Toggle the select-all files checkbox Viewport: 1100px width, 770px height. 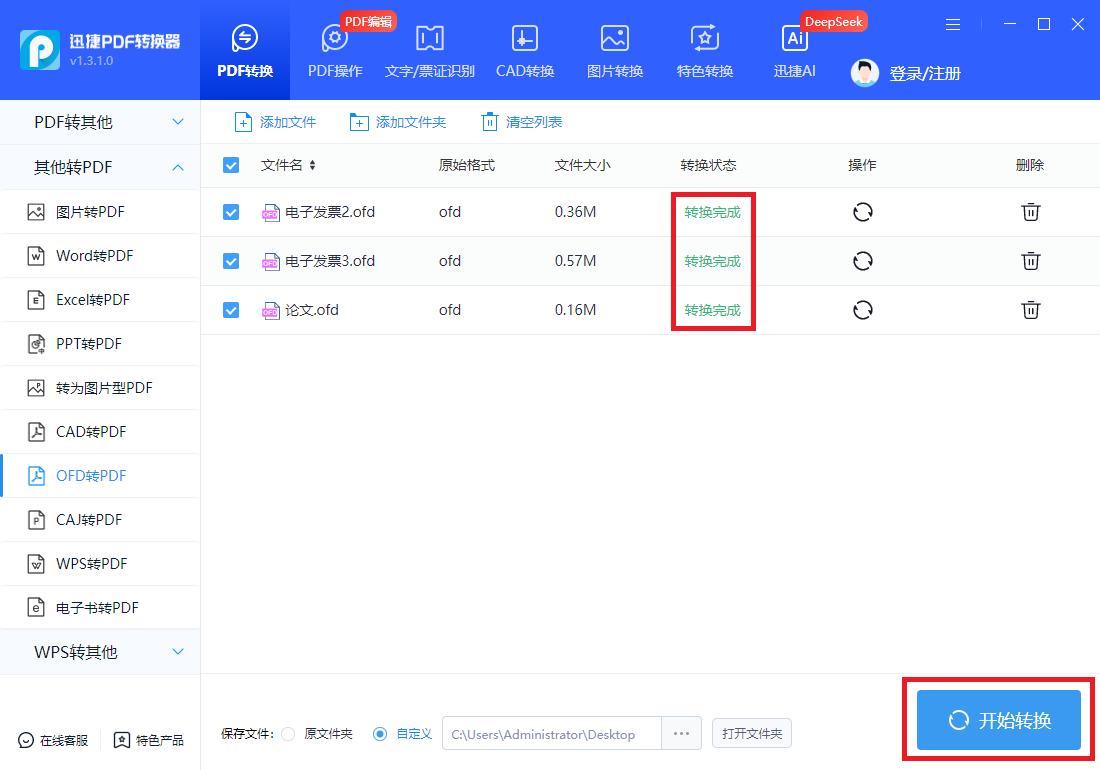tap(231, 165)
